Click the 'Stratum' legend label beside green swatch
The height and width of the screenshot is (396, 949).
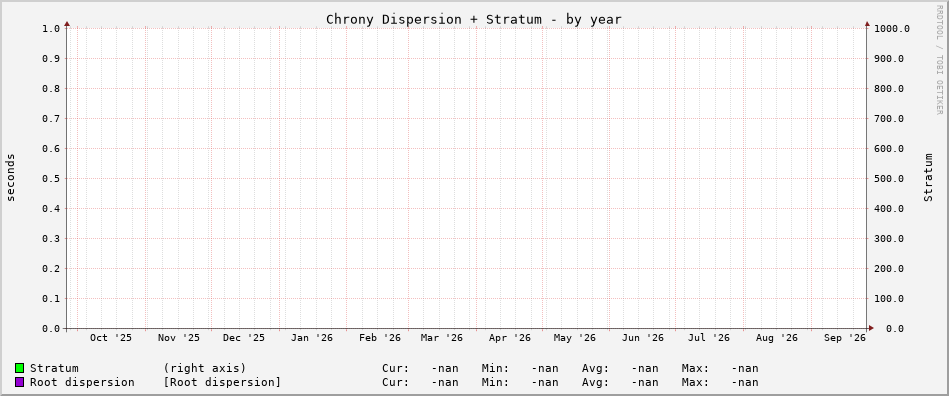click(54, 368)
